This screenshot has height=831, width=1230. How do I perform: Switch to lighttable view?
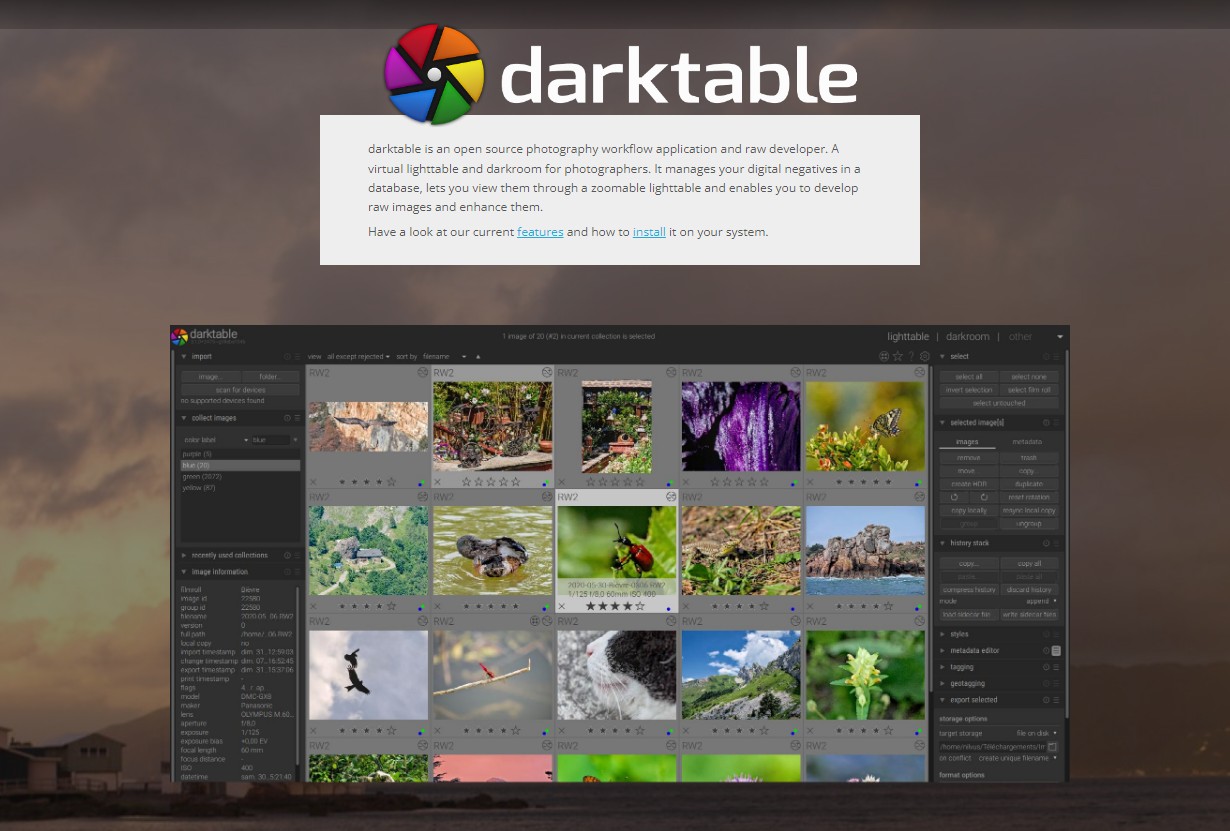point(908,337)
